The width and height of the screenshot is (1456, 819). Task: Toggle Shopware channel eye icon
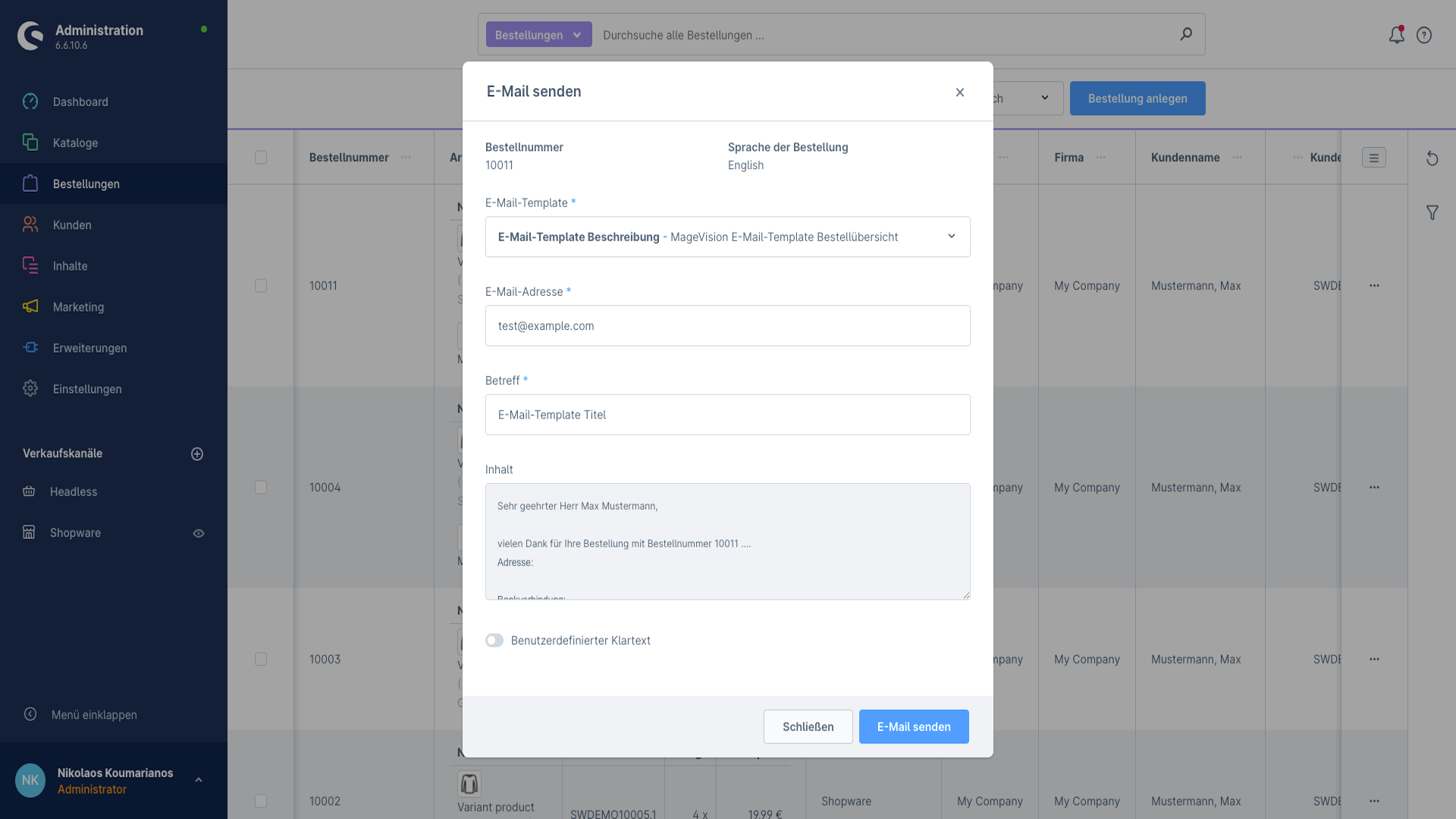[x=199, y=533]
